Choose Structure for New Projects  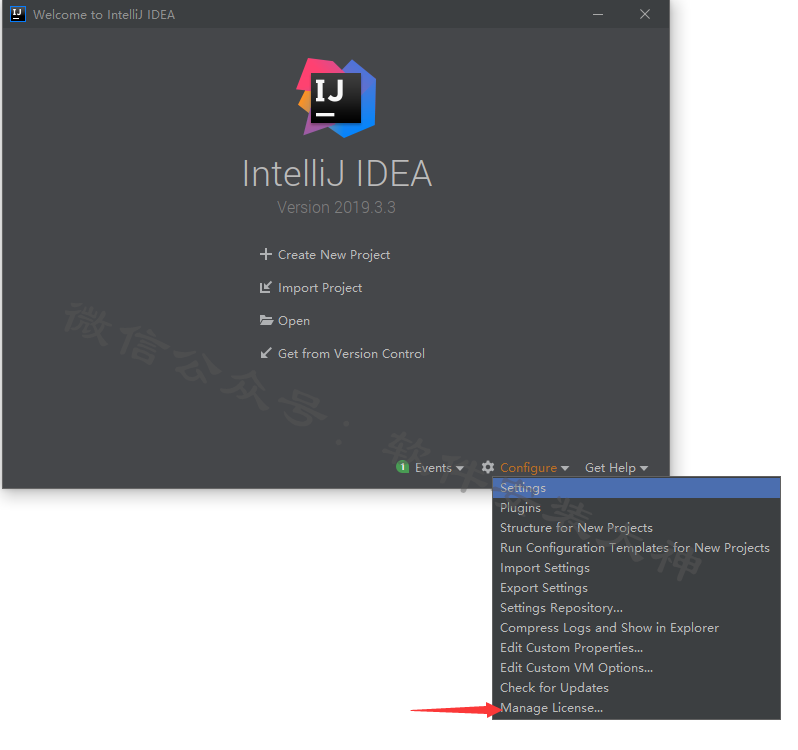[636, 528]
